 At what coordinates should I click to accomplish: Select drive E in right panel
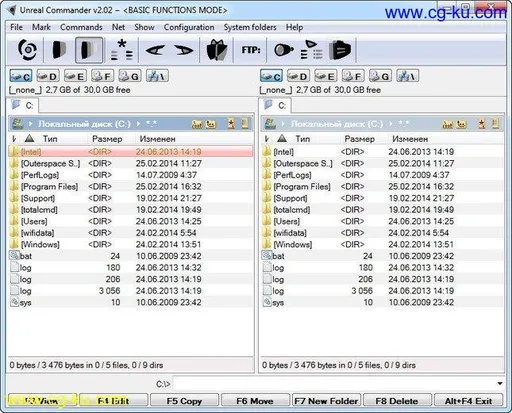(326, 76)
